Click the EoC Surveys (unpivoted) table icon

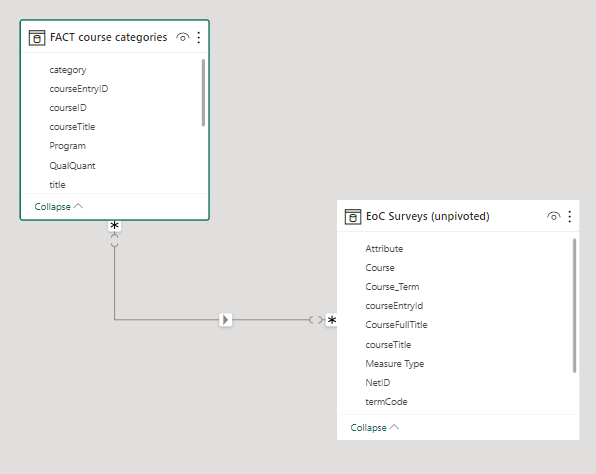(353, 217)
